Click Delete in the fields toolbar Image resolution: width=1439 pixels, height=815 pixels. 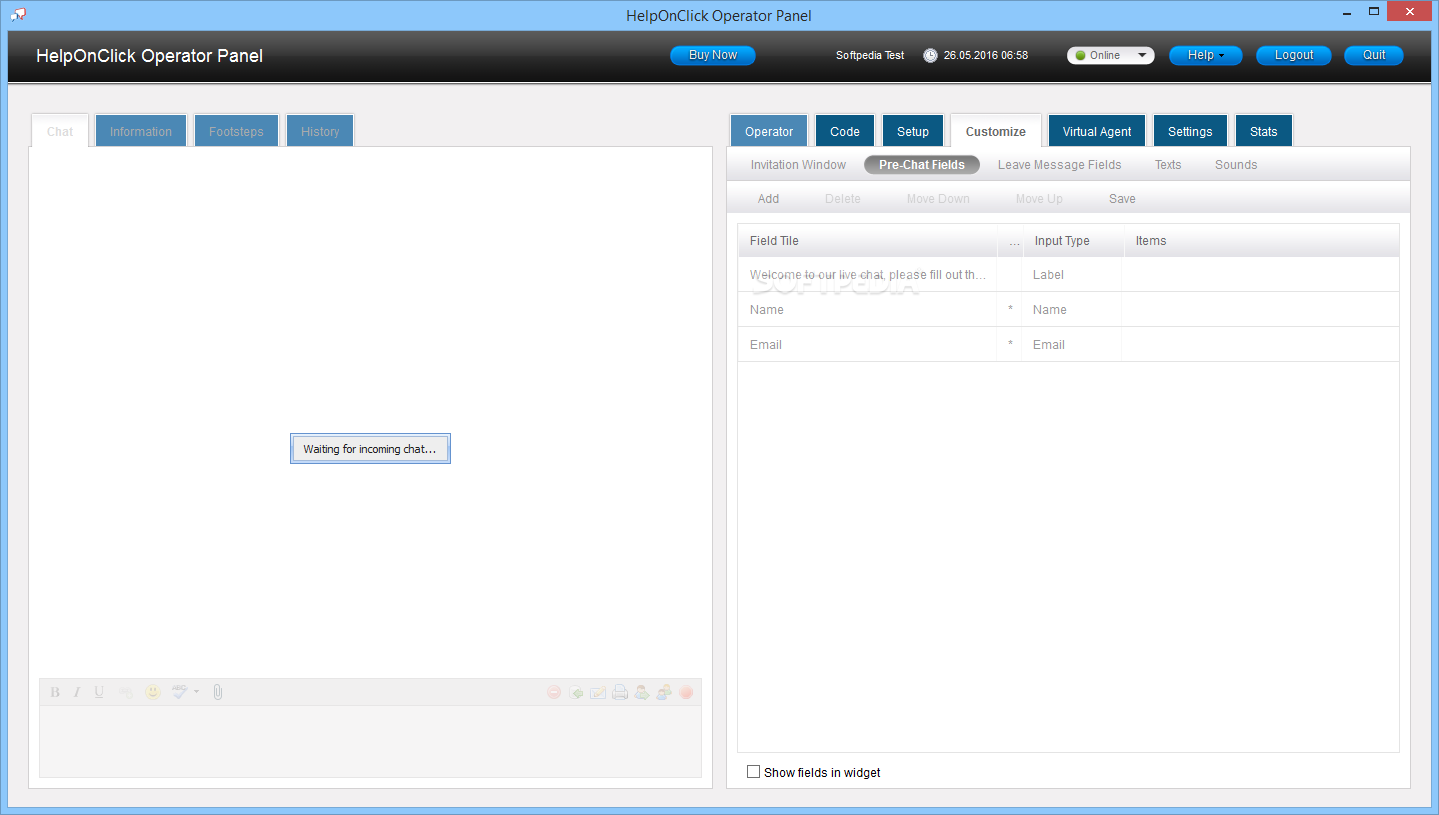click(842, 199)
